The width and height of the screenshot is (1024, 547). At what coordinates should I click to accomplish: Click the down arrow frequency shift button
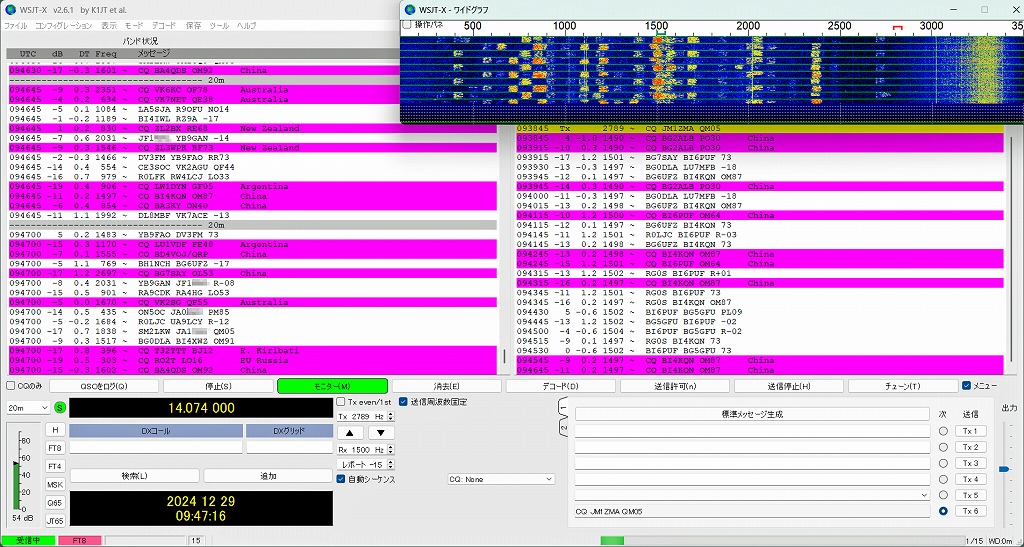click(x=381, y=432)
